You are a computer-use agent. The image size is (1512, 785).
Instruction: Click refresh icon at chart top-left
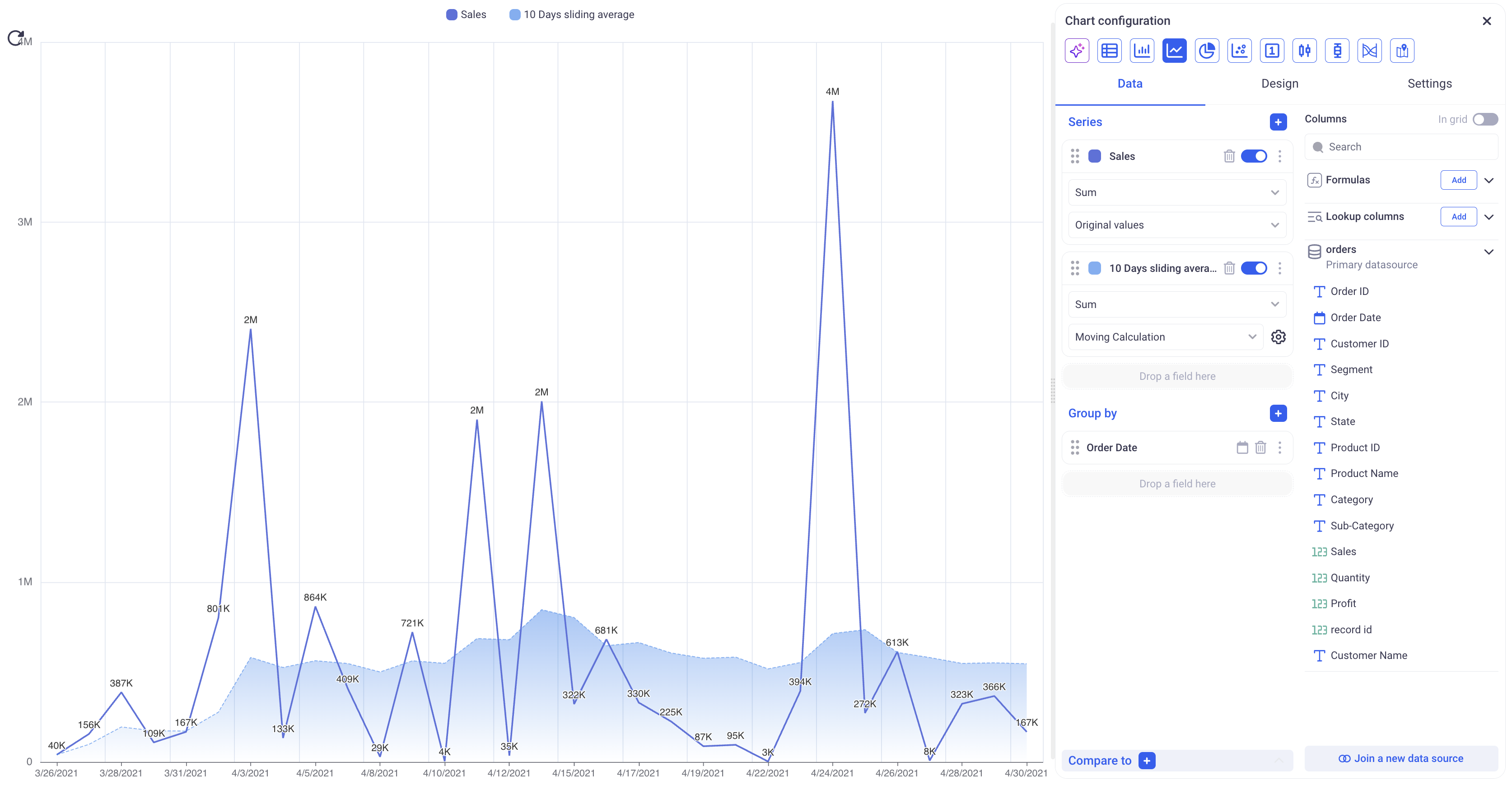click(x=15, y=38)
